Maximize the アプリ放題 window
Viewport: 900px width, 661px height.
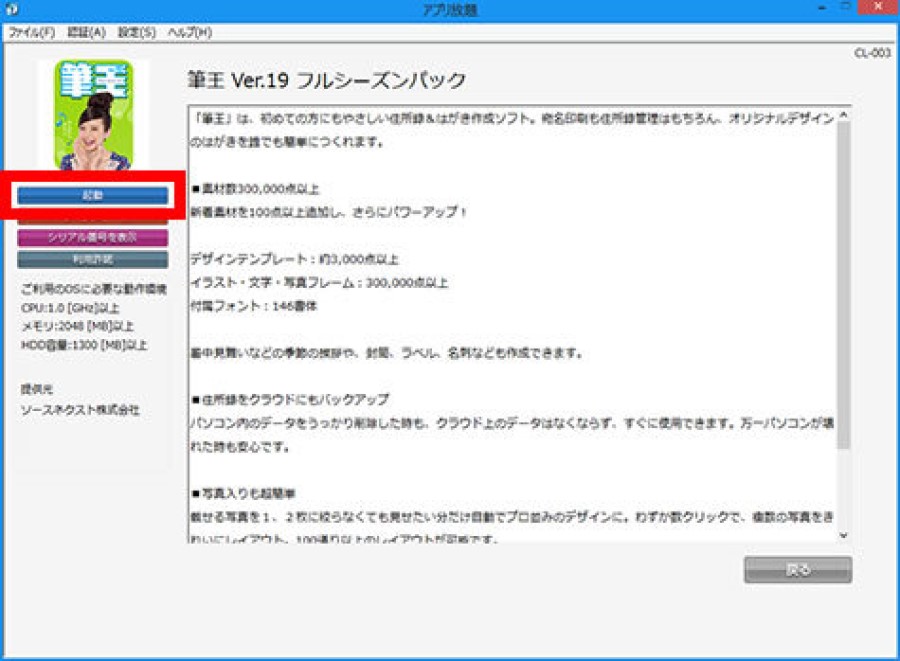pos(845,7)
